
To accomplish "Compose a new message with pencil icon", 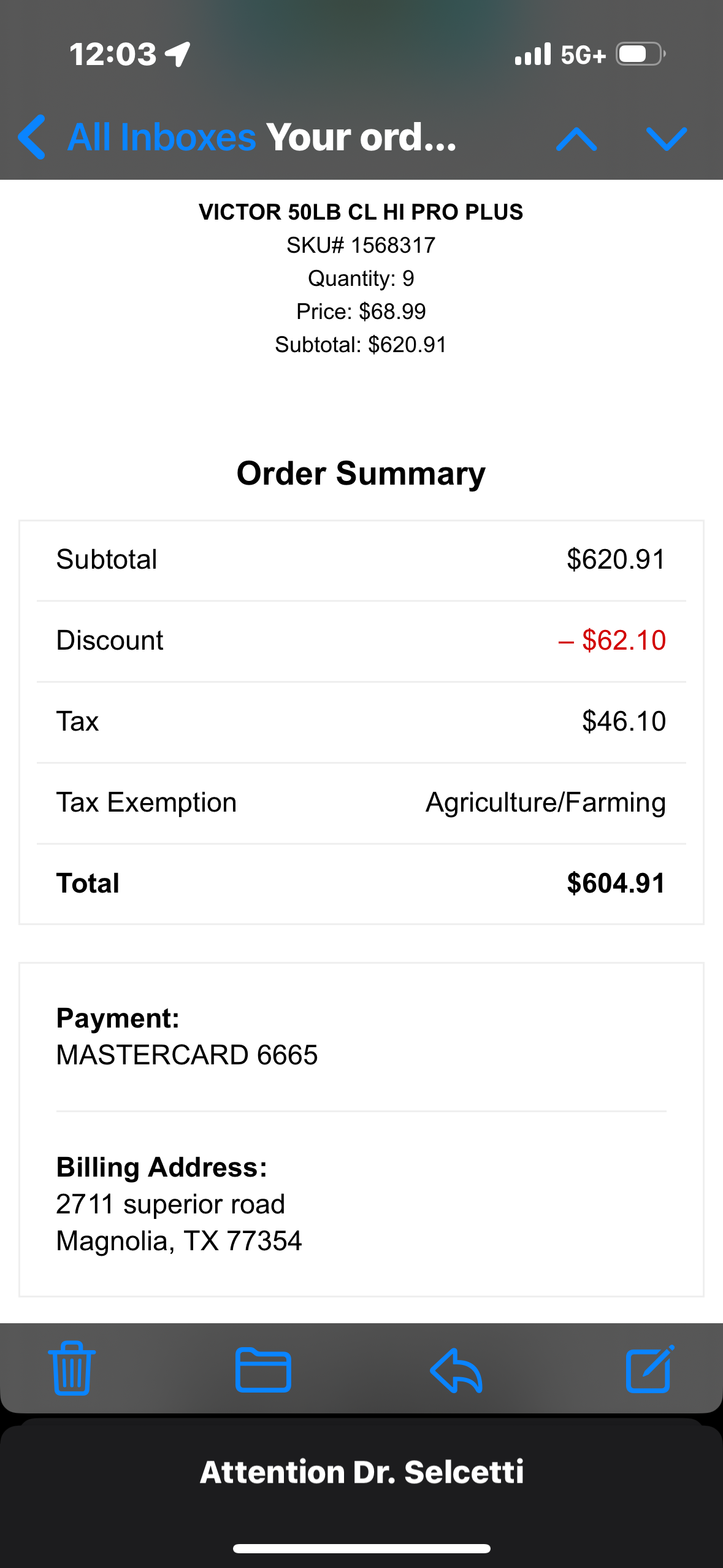I will click(649, 1369).
